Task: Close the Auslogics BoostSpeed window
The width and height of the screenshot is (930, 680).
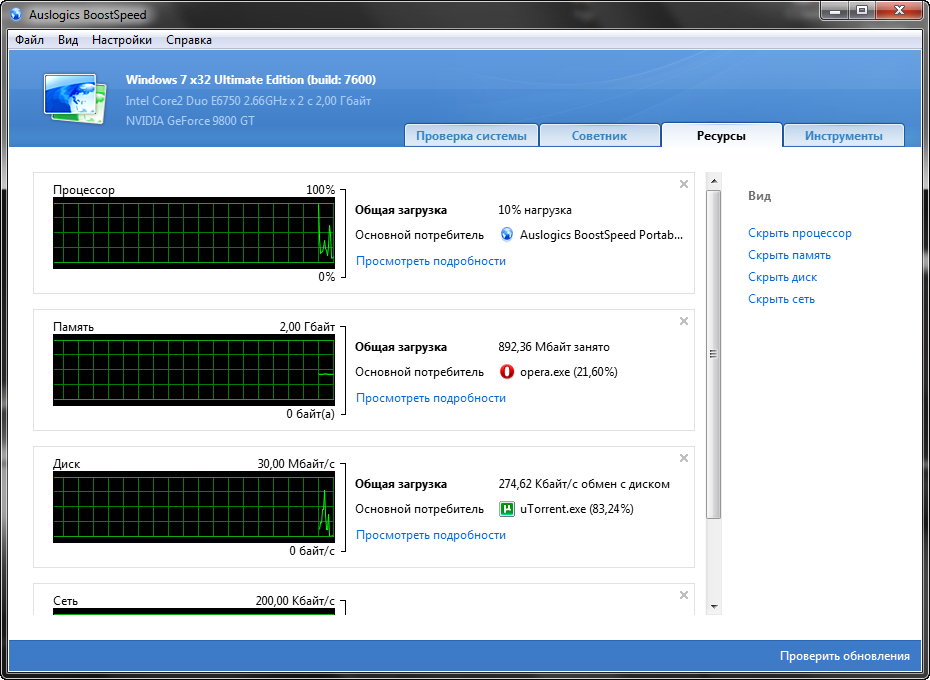Action: 899,10
